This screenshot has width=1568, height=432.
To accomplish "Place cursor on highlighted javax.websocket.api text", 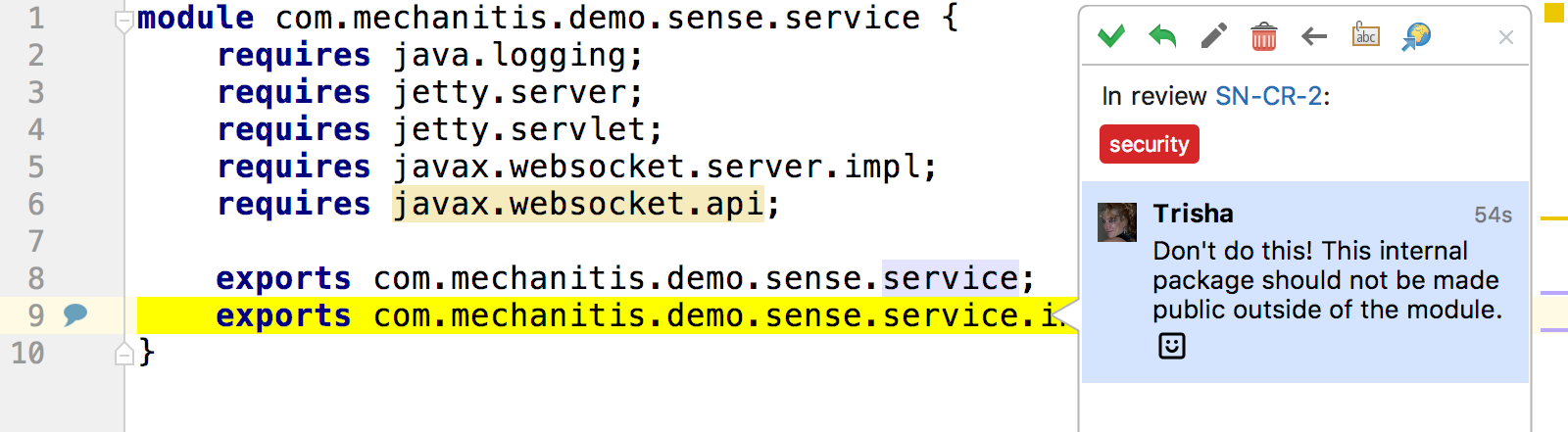I will 578,204.
